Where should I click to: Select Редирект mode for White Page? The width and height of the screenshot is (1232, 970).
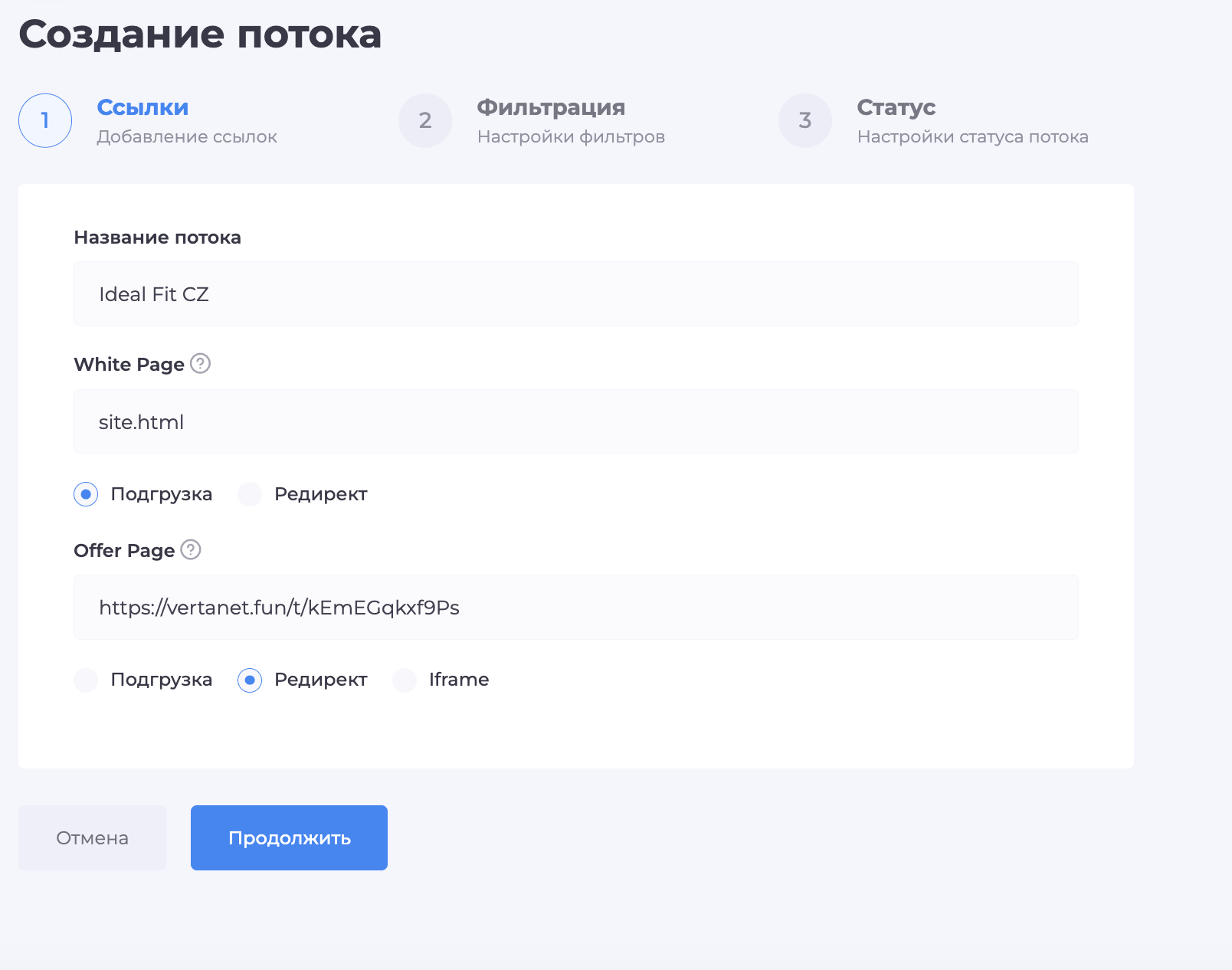249,494
